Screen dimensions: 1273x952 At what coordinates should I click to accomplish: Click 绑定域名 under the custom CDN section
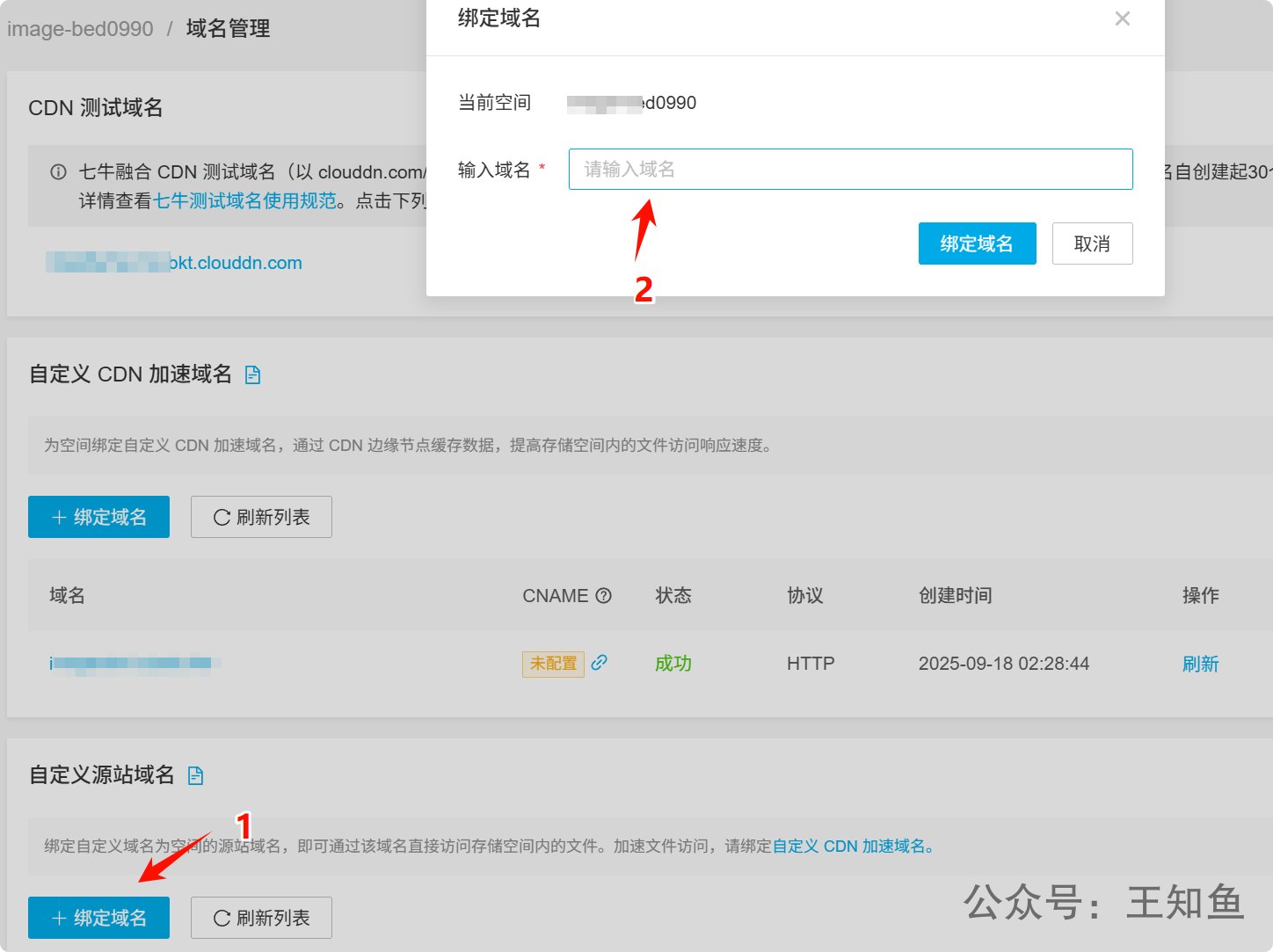(98, 517)
